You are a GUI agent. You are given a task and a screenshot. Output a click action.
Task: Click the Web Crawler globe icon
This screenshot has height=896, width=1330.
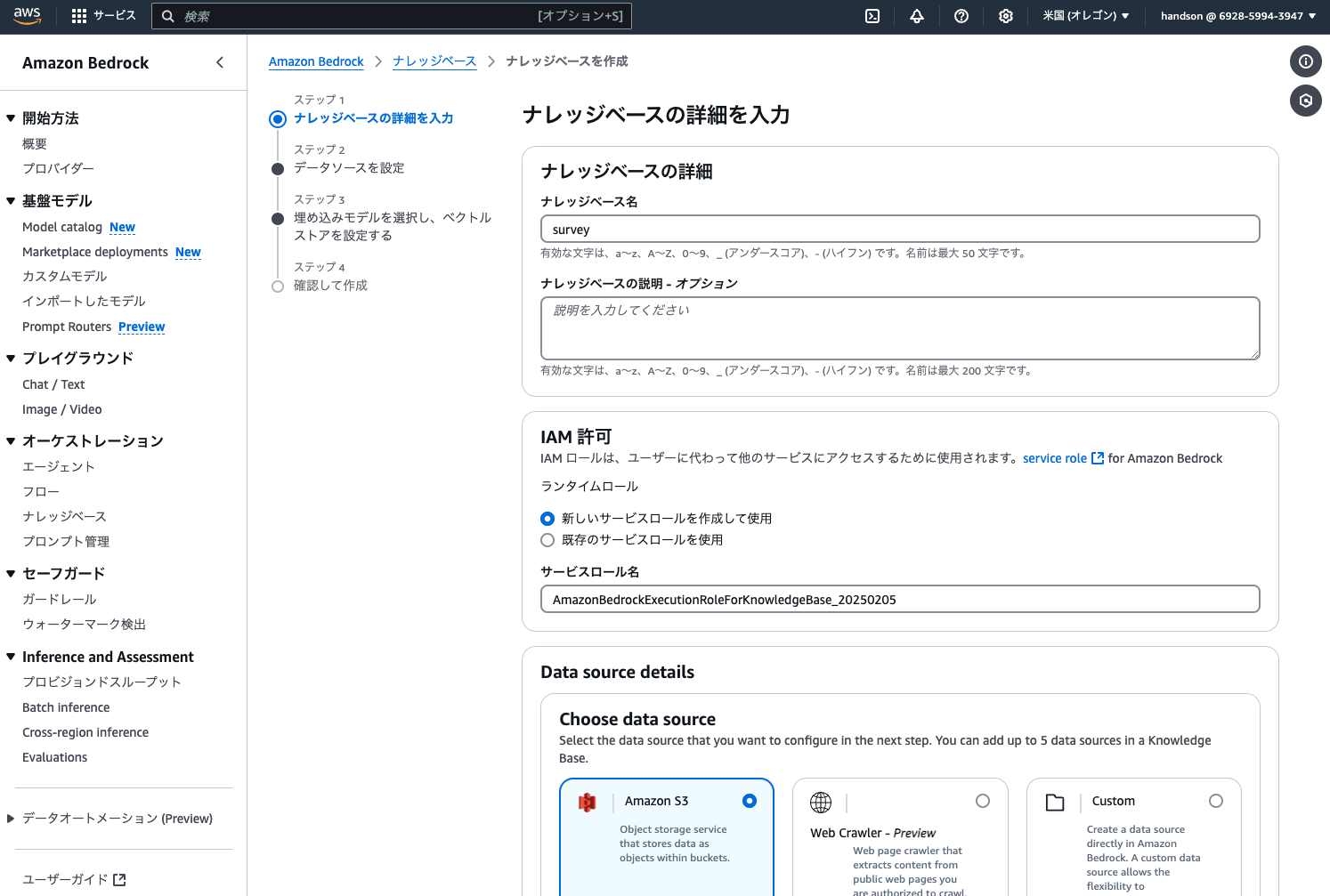(x=820, y=802)
